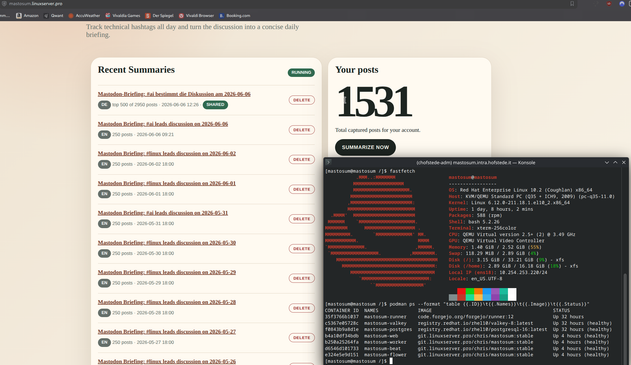
Task: Click the 'Your posts' heading
Action: (357, 70)
